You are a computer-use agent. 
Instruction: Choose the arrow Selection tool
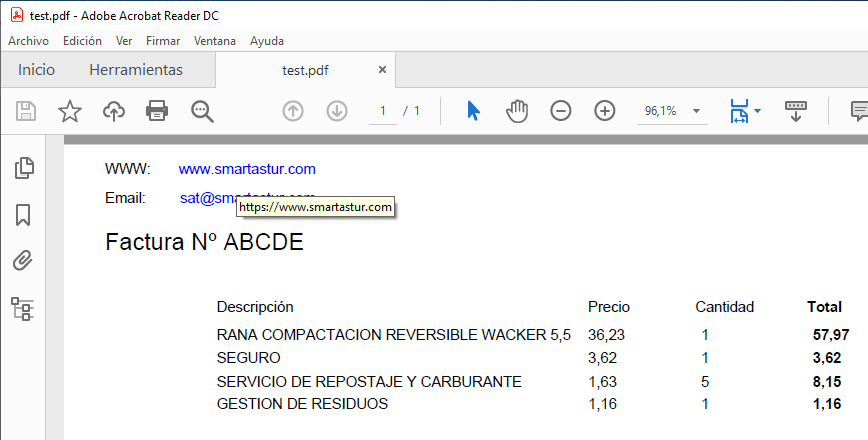473,111
